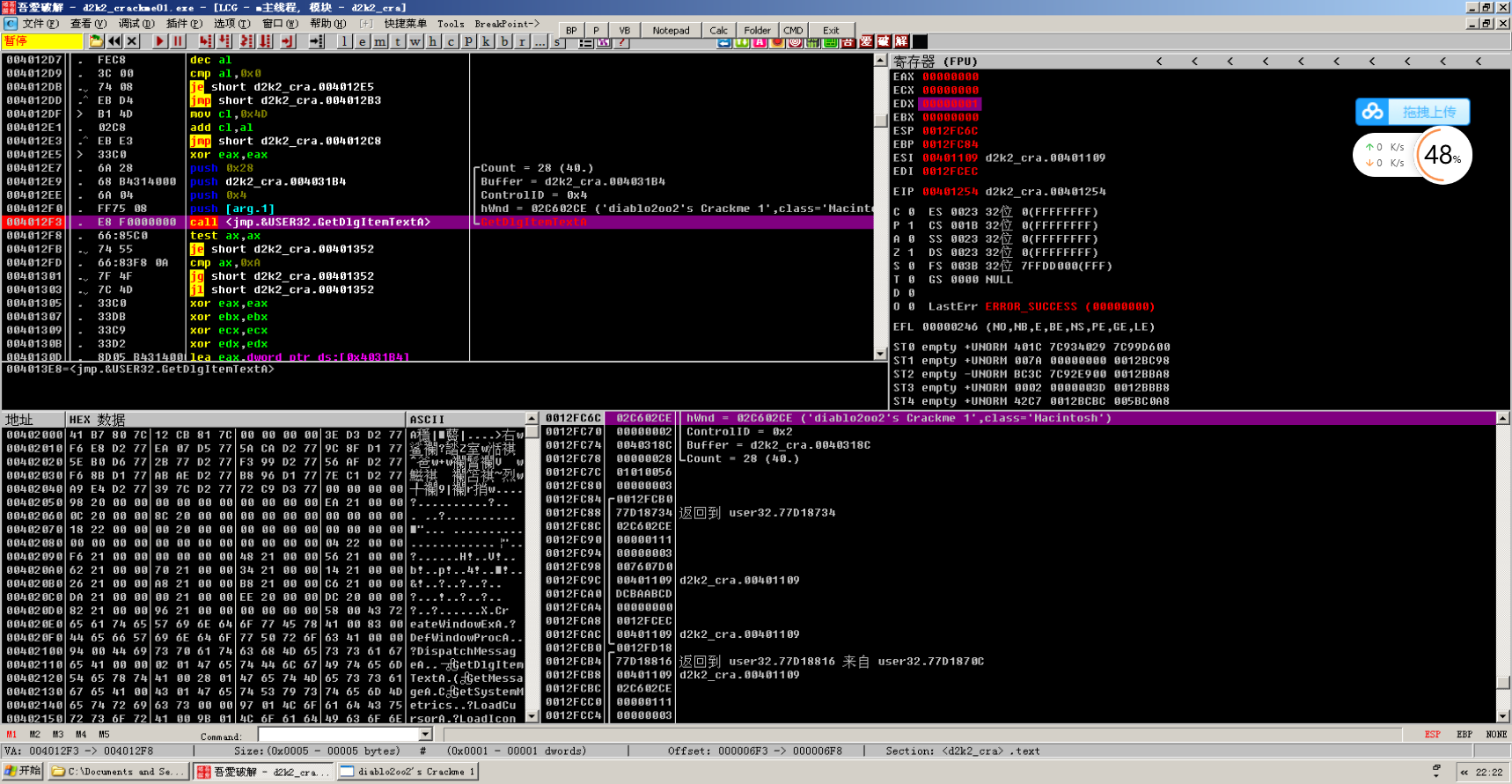Click the Notepad button
Image resolution: width=1512 pixels, height=784 pixels.
[x=671, y=30]
